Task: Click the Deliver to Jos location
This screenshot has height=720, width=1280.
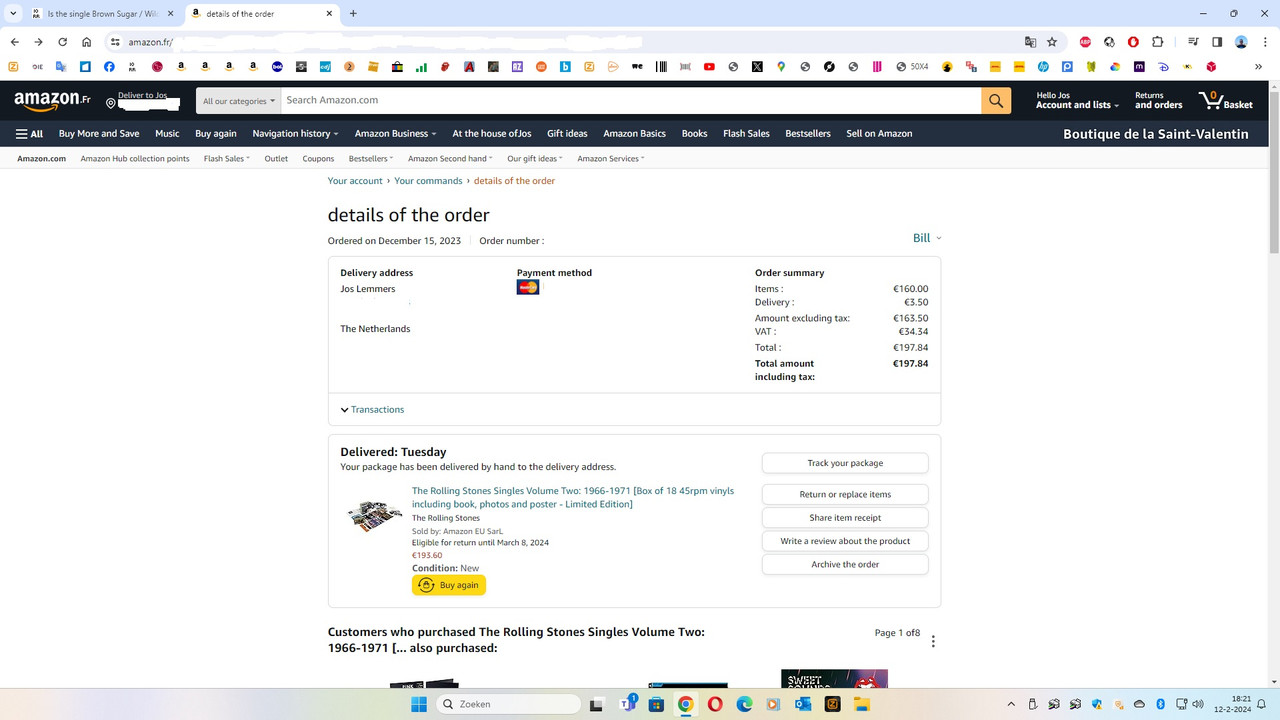Action: (x=143, y=100)
